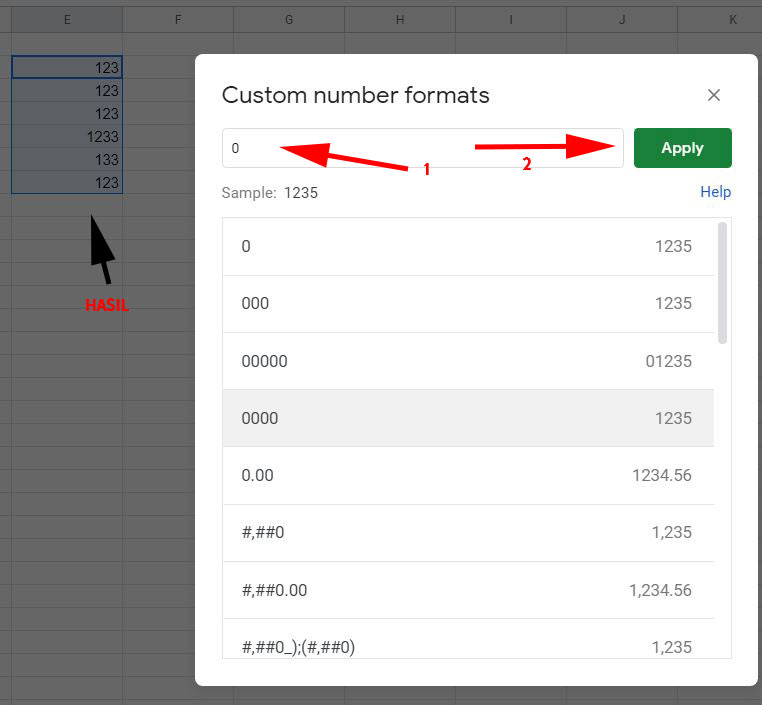
Task: Select the '0.00' format row
Action: point(468,475)
